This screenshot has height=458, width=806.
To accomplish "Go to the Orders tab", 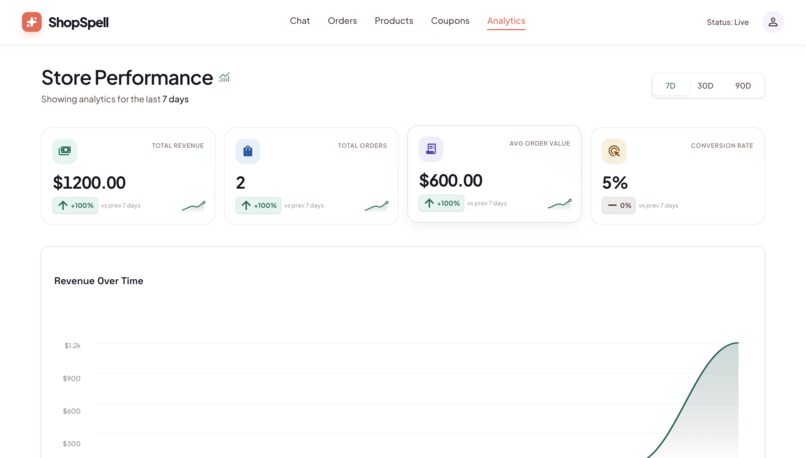I will point(342,21).
